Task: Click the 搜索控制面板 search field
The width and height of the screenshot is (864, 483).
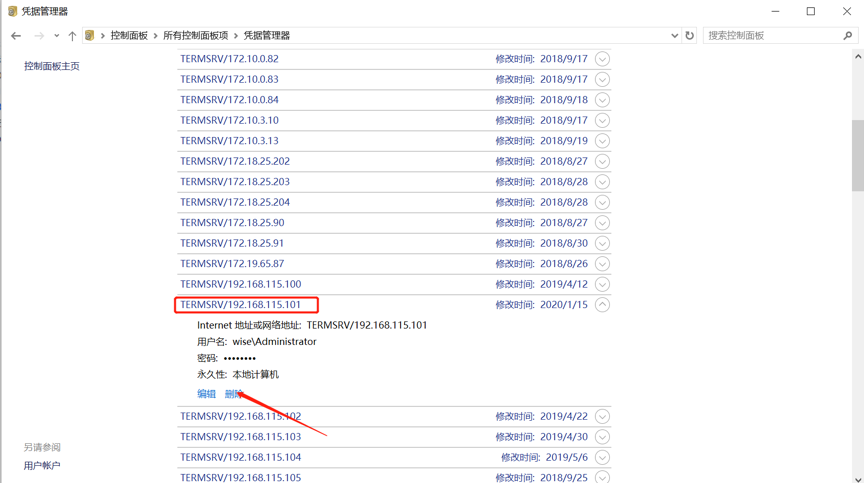Action: 770,36
